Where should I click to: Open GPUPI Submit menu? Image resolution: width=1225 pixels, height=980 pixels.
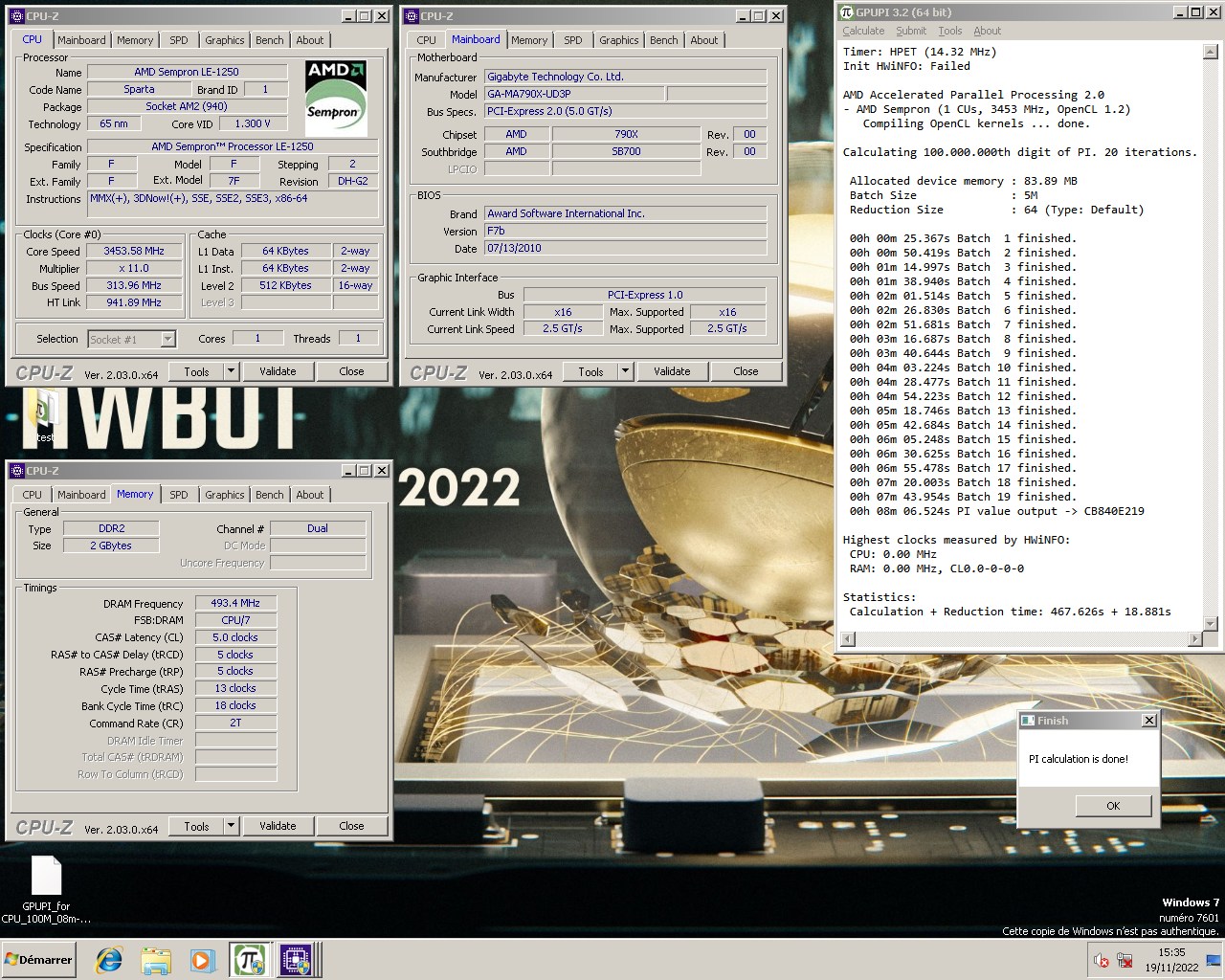[911, 31]
